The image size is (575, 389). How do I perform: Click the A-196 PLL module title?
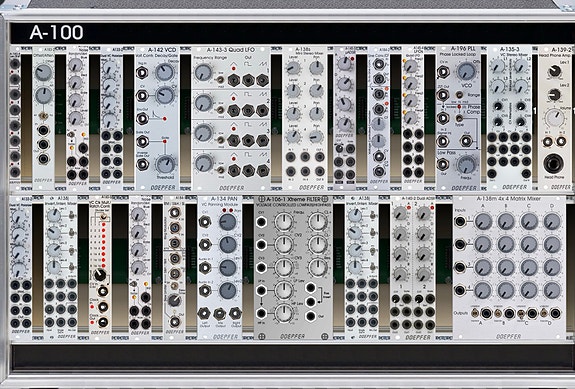(463, 48)
